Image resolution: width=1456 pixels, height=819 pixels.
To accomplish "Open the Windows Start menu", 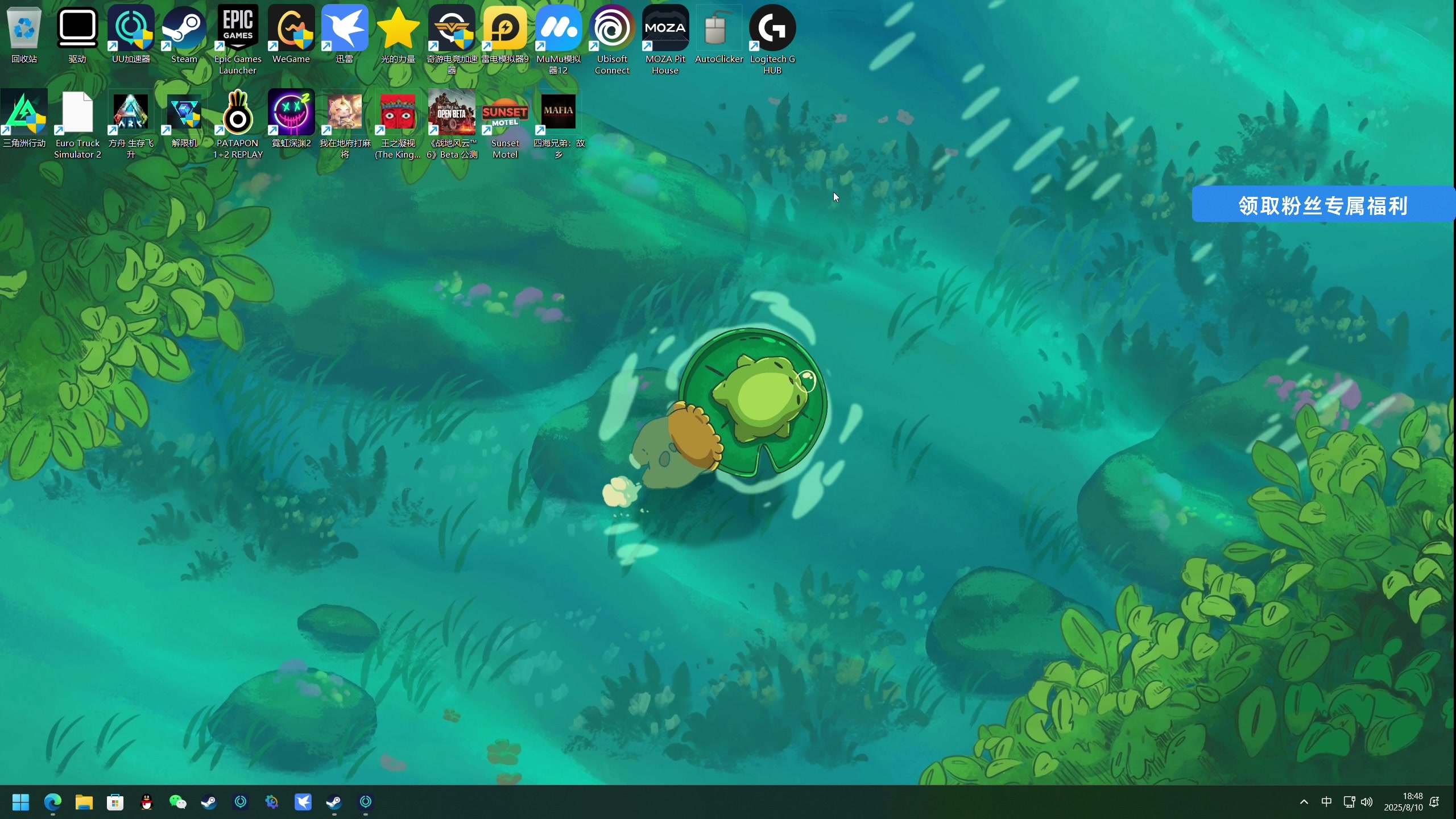I will pos(21,802).
